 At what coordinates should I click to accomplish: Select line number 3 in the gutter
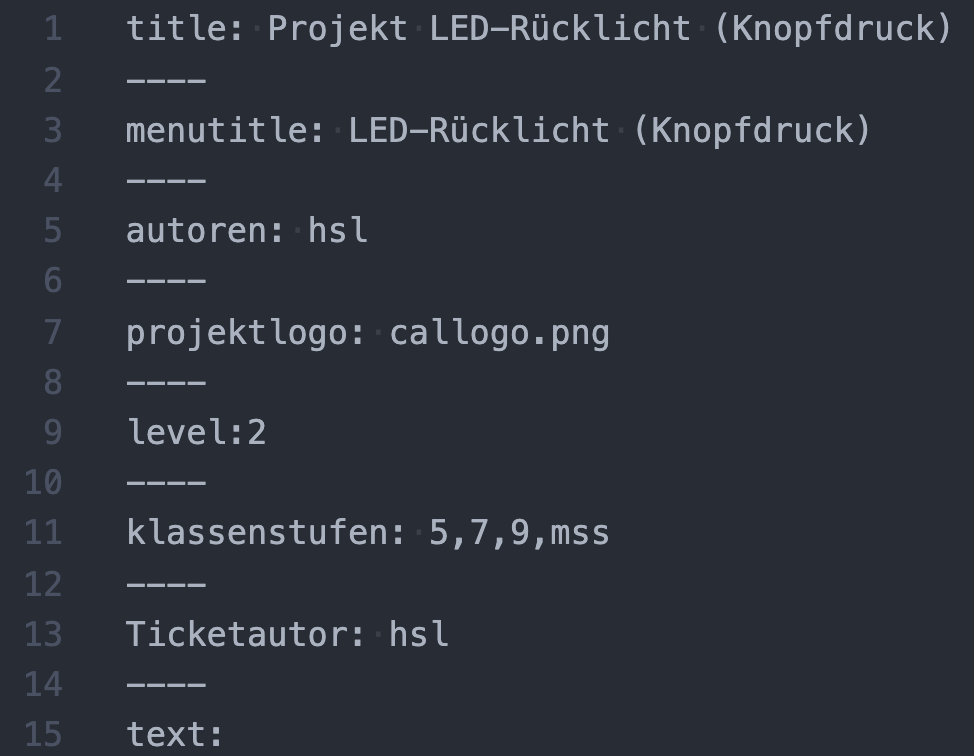[x=52, y=130]
